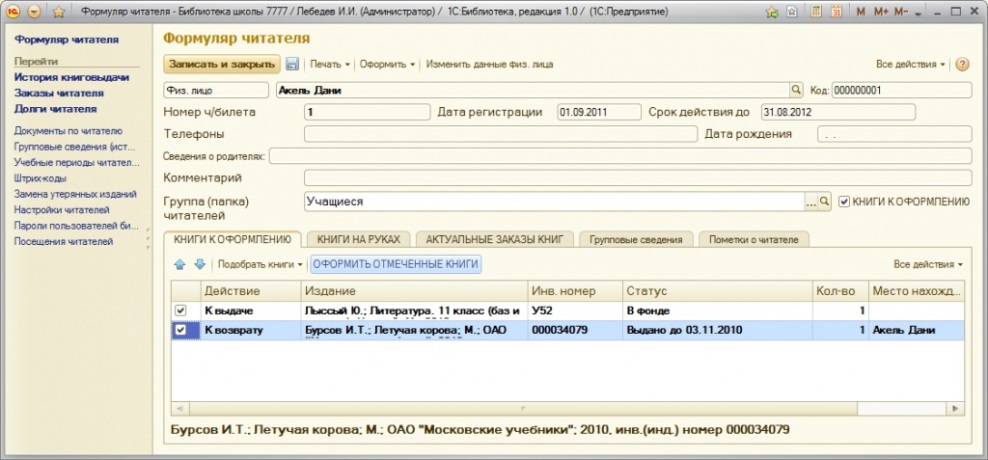Click into the Телефоны input field

click(x=500, y=134)
